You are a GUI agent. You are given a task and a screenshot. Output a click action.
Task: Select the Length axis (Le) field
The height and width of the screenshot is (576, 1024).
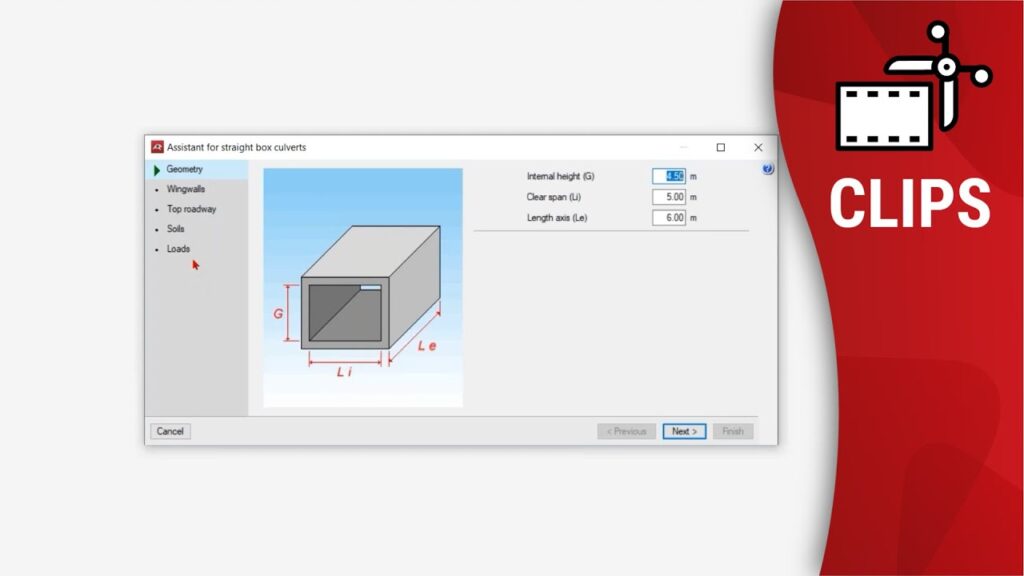tap(669, 217)
